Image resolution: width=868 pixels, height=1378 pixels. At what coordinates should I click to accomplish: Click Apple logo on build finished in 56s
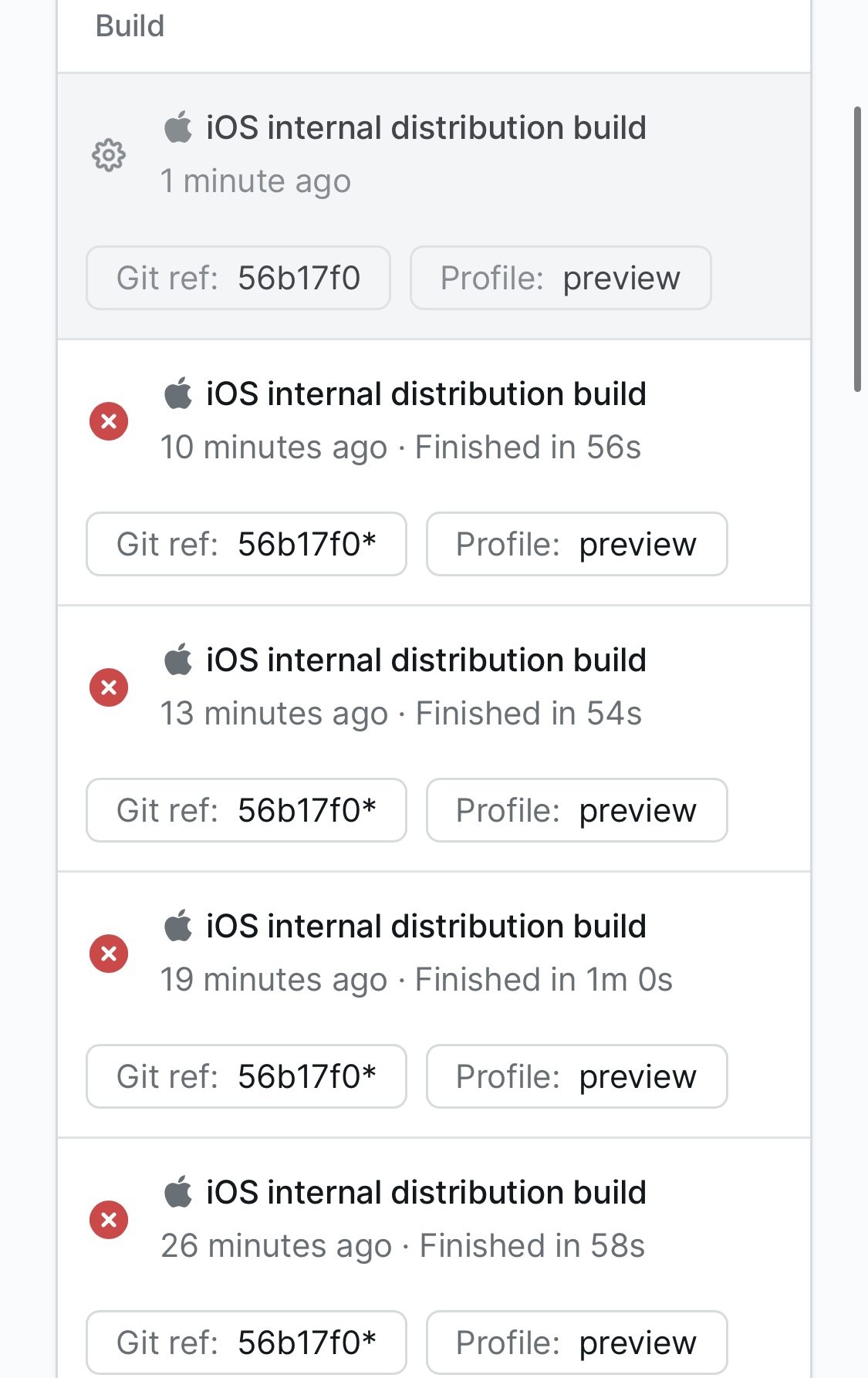(178, 393)
